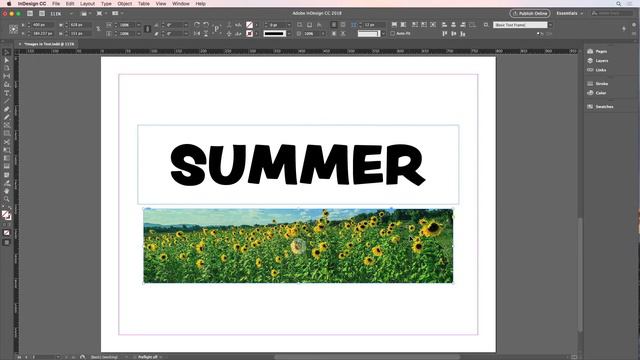Open the Essentials workspace dropdown
Viewport: 640px width, 360px height.
[570, 13]
